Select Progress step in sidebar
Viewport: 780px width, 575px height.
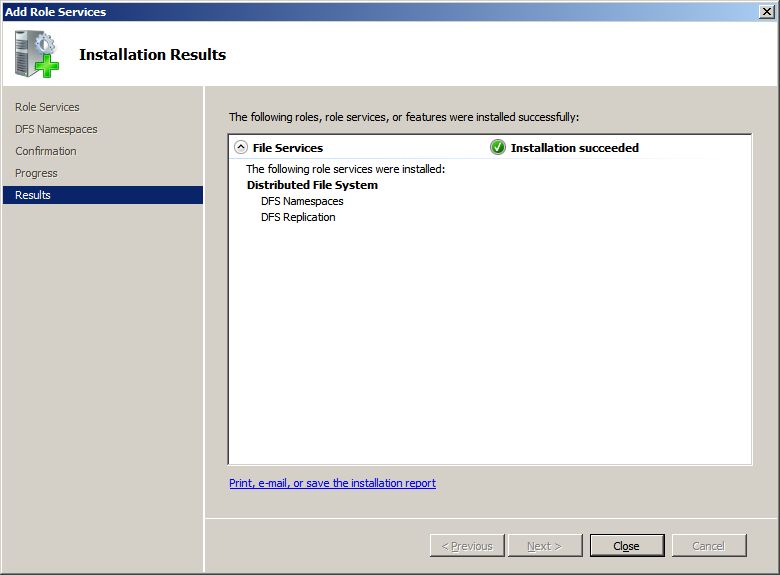[36, 173]
